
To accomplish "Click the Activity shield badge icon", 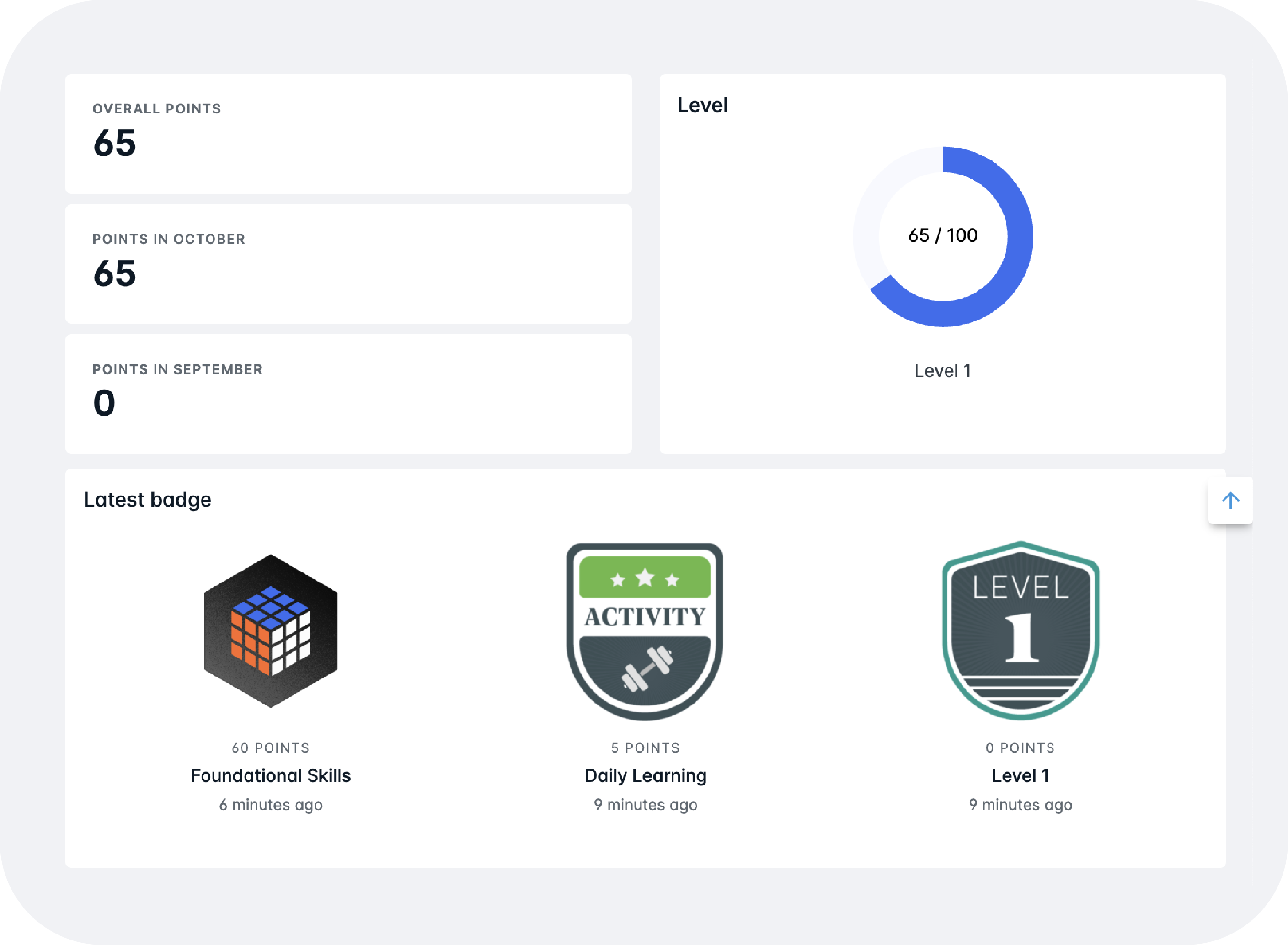I will click(645, 630).
